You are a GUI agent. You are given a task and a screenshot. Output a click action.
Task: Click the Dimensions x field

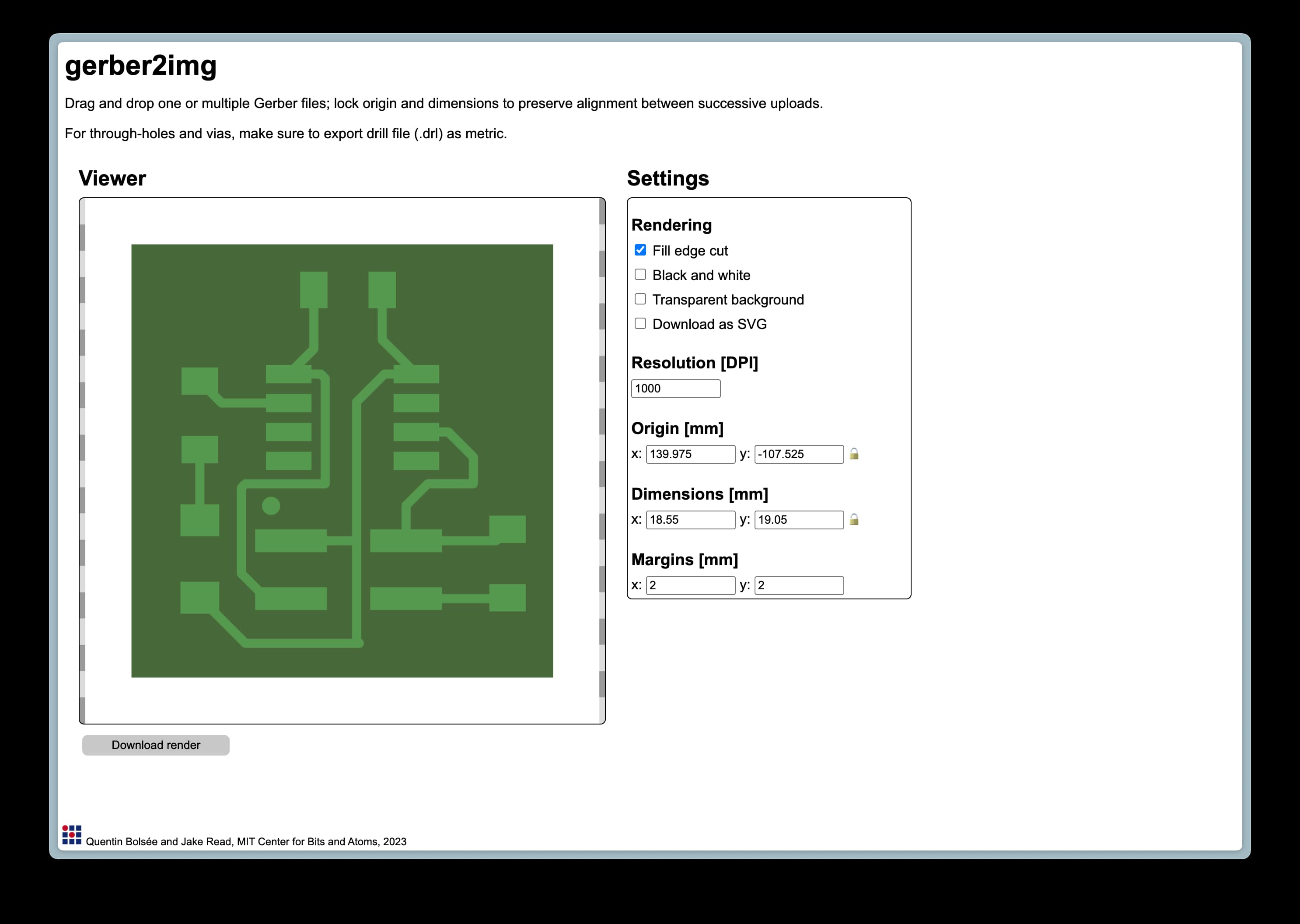point(690,519)
